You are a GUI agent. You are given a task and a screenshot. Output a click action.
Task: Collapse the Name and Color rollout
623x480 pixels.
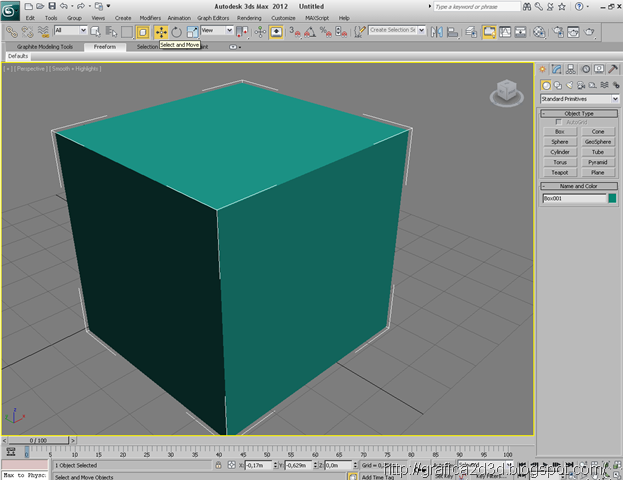click(579, 186)
